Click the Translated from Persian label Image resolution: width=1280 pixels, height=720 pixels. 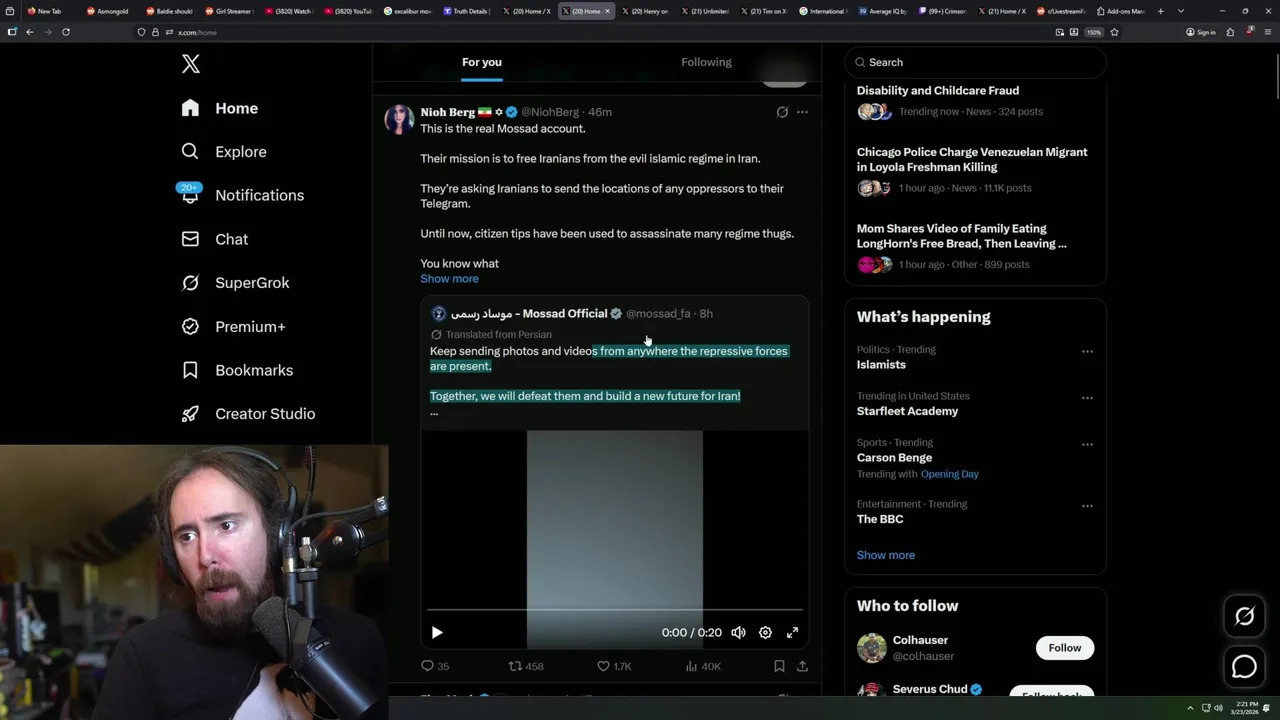tap(498, 335)
